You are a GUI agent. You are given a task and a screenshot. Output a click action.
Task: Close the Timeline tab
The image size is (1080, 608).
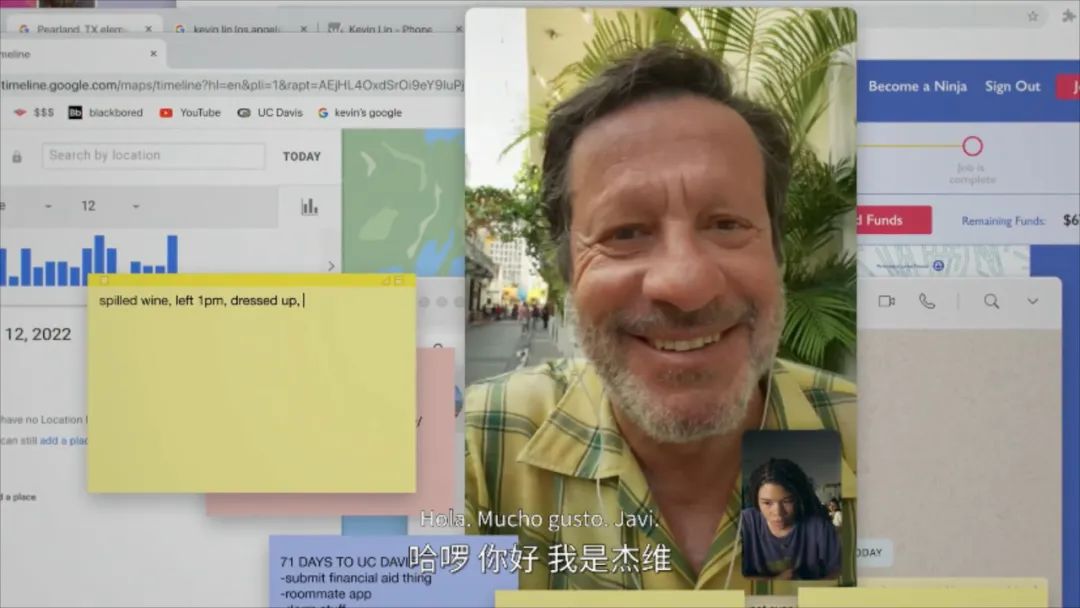coord(153,53)
